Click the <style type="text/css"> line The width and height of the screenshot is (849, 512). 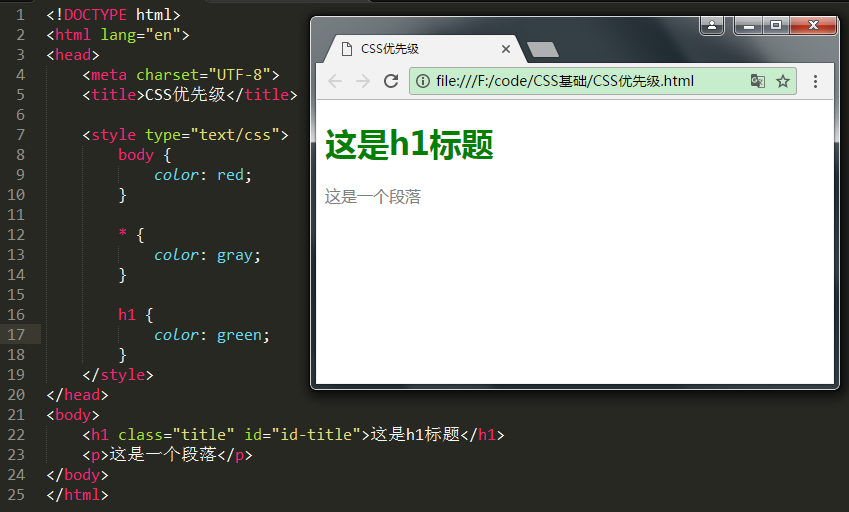click(x=185, y=135)
